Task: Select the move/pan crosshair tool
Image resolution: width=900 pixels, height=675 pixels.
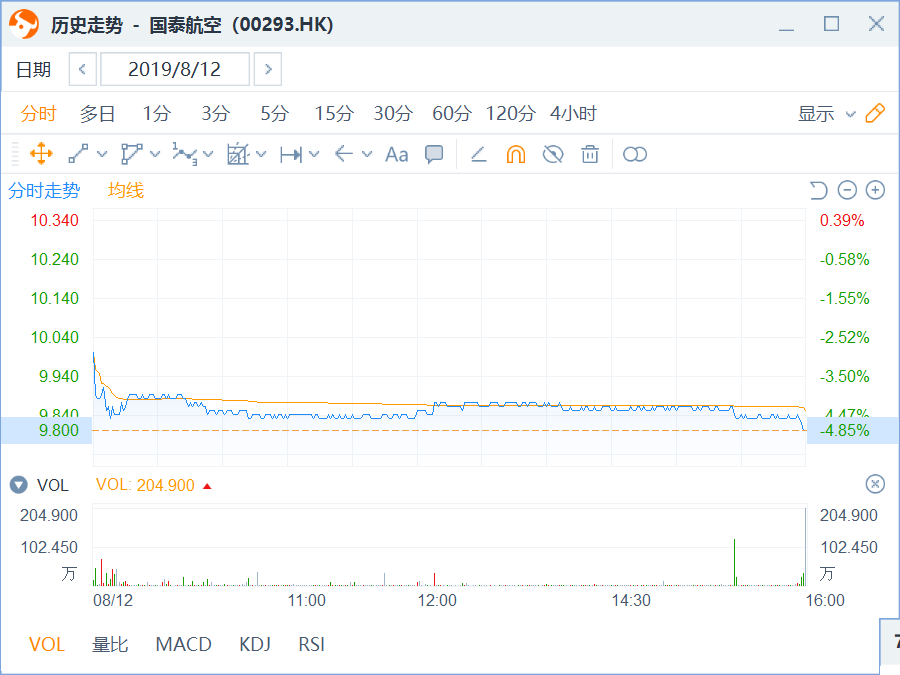Action: click(x=41, y=154)
